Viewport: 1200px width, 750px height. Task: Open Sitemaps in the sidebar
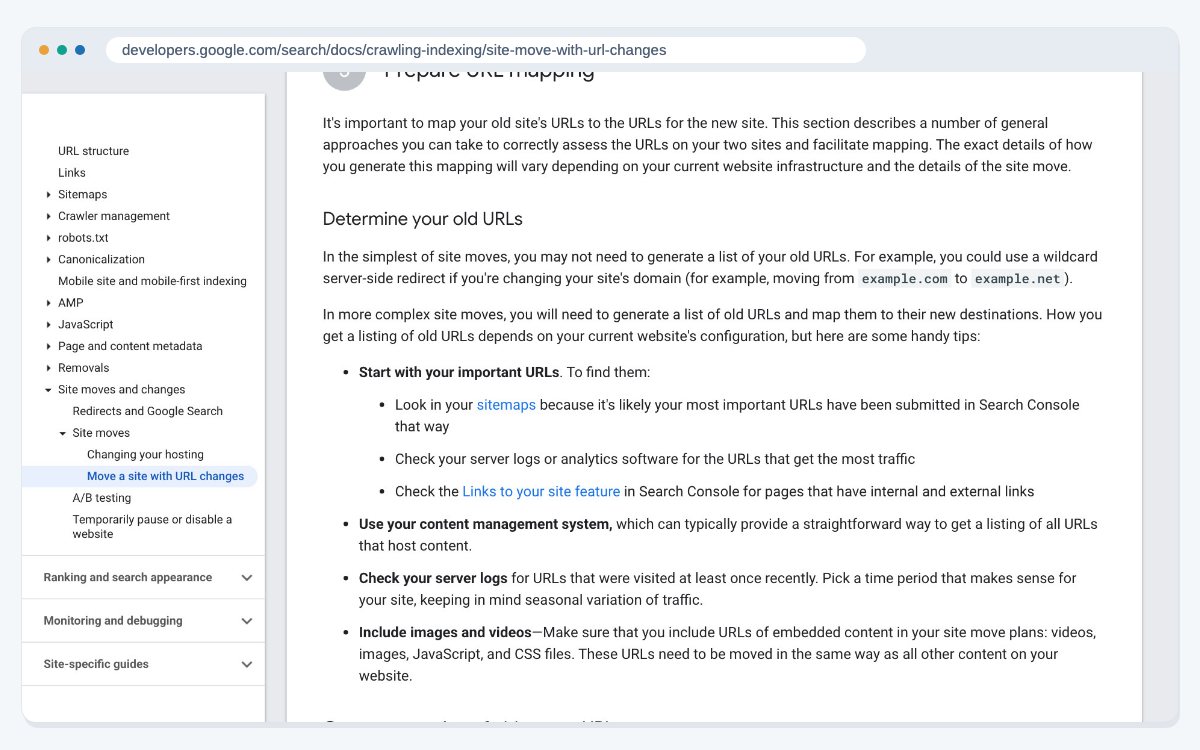click(x=82, y=195)
